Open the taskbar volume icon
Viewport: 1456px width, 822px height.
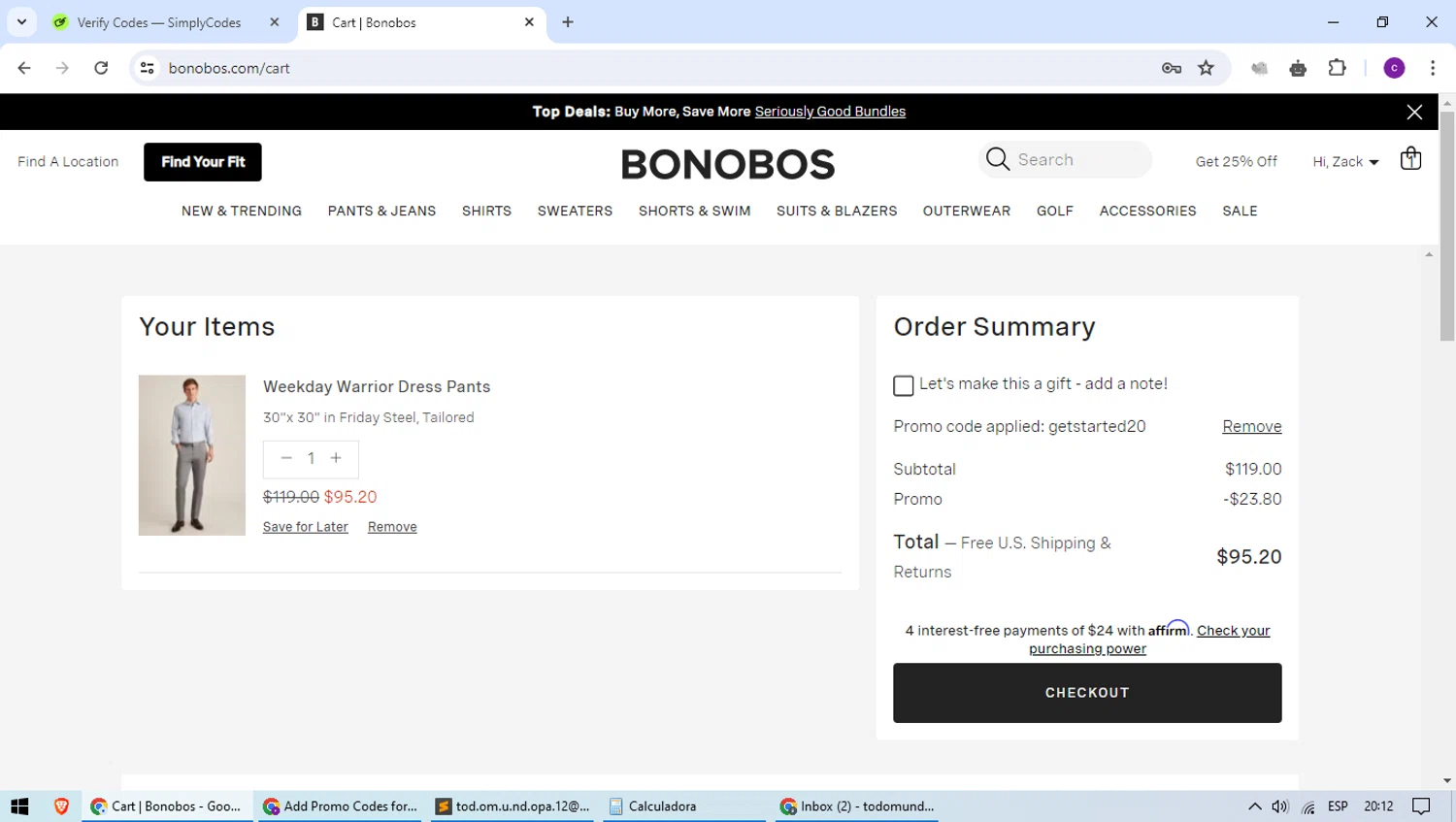pos(1280,806)
